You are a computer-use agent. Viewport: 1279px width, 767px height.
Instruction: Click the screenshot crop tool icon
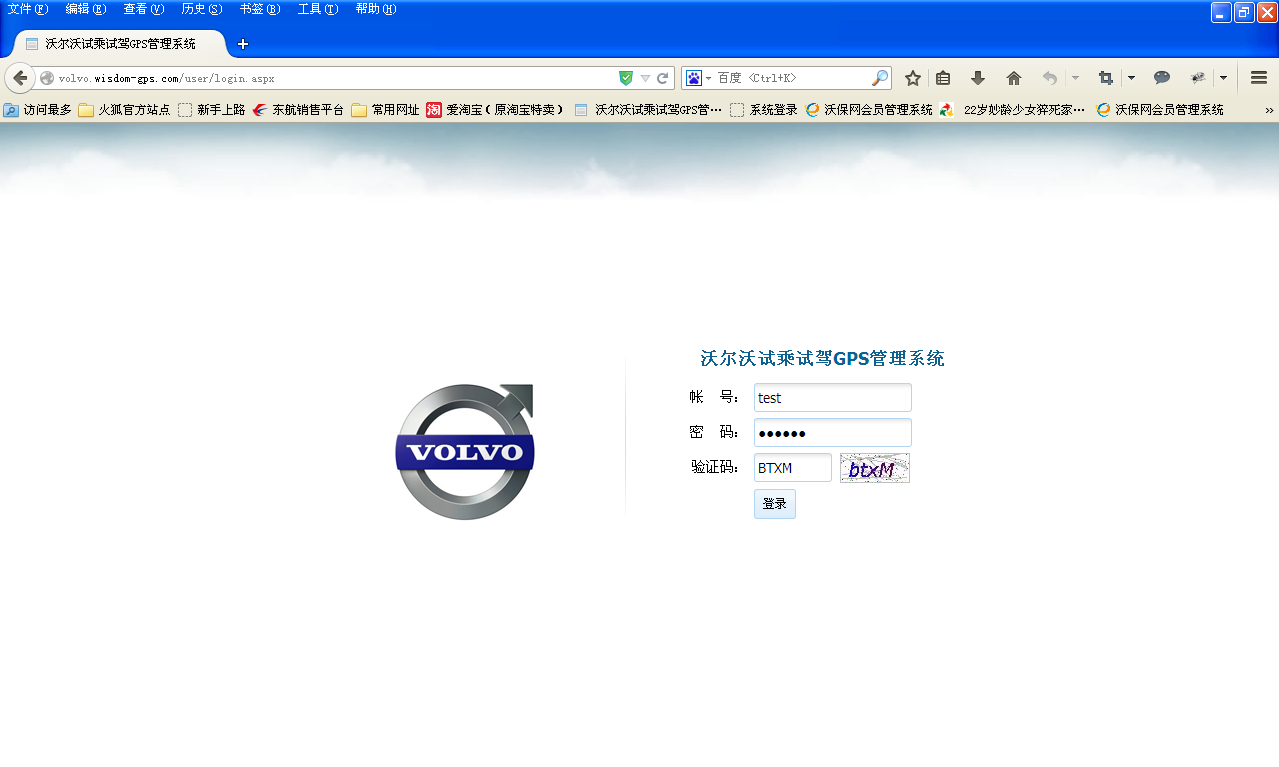(1105, 78)
